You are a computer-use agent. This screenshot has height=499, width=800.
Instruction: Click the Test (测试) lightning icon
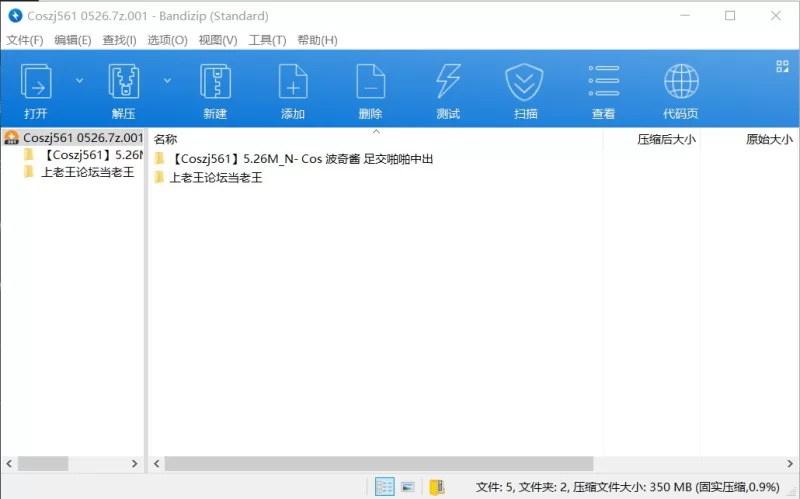point(448,82)
